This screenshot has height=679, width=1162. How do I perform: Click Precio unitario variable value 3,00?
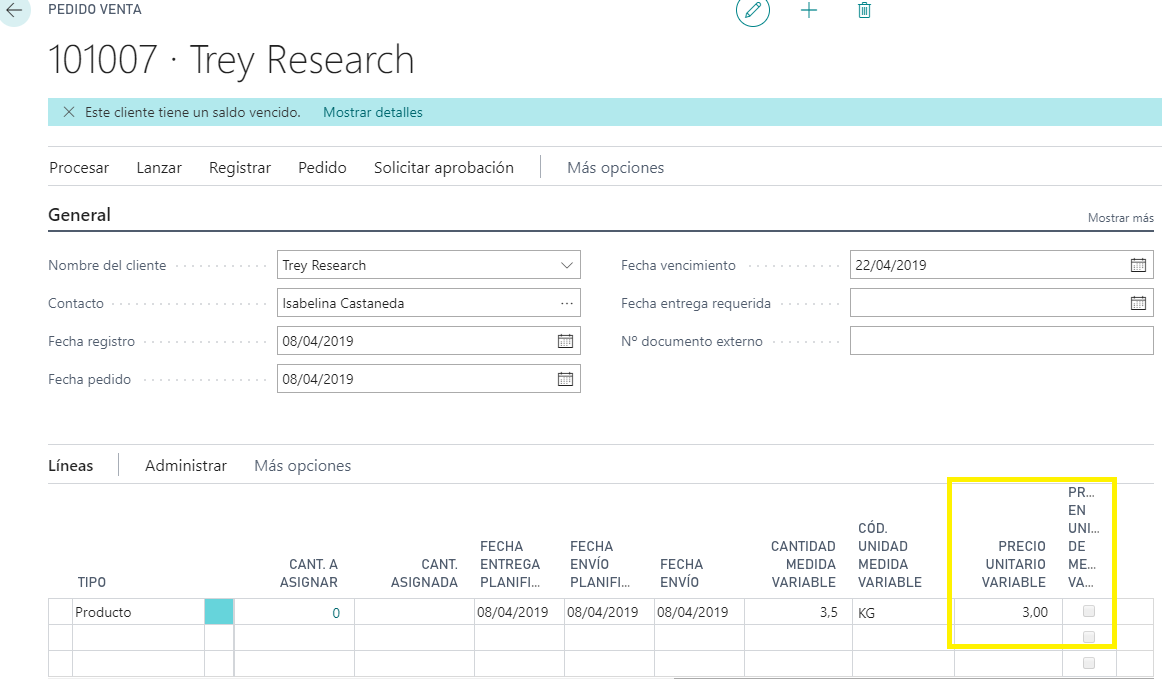coord(1035,612)
